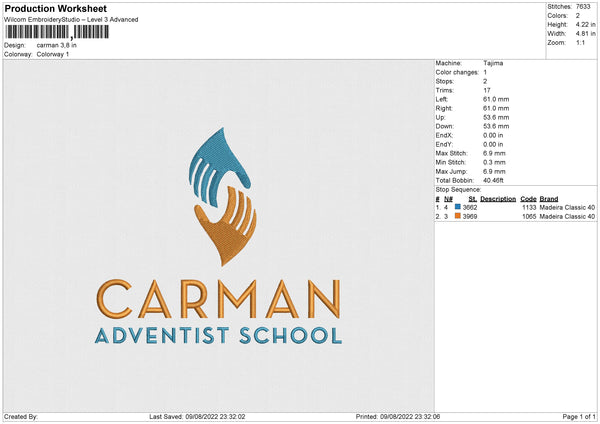Click the embroidered ADVENTIST SCHOOL text
600x424 pixels.
coord(218,336)
